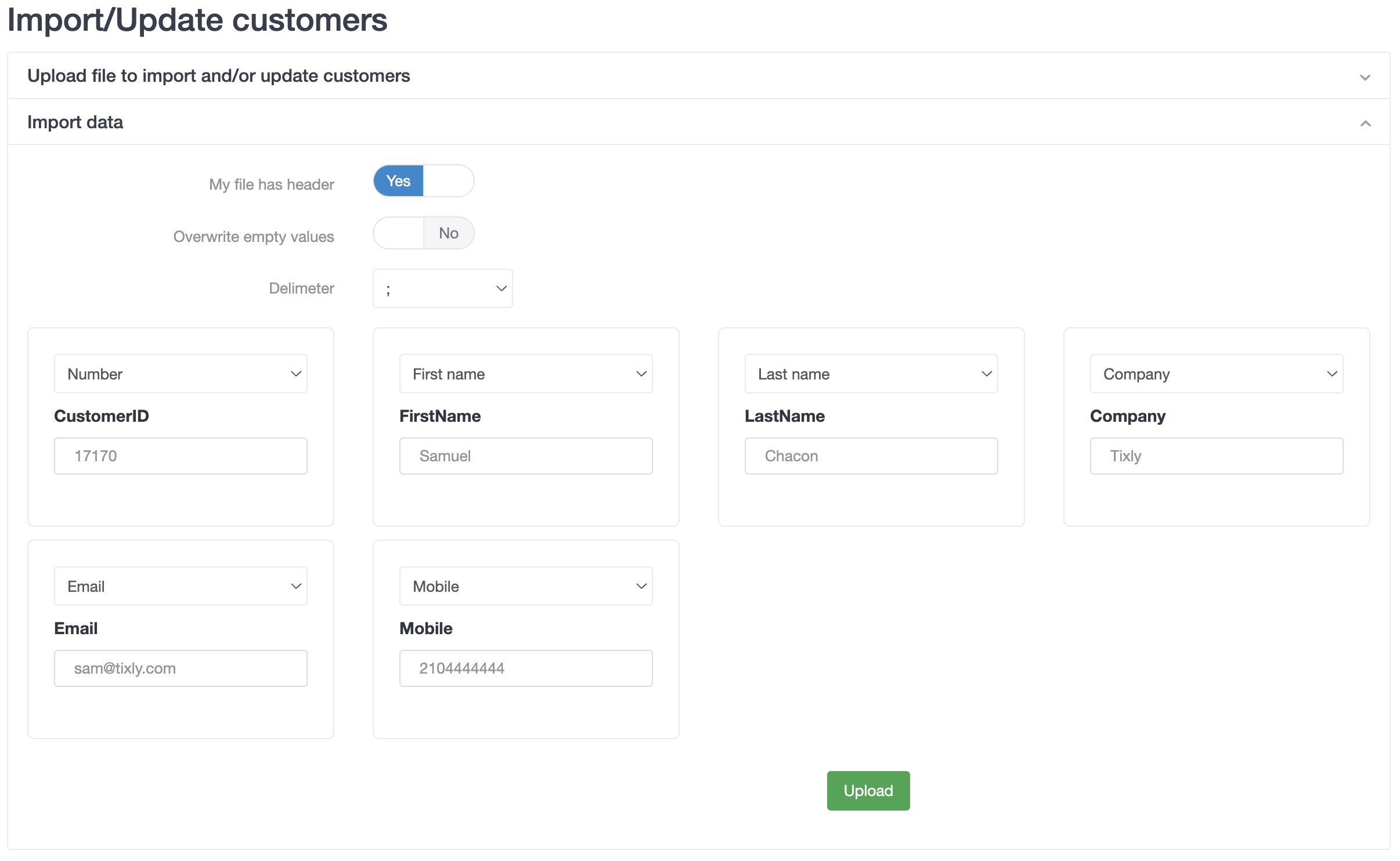Click the CustomerID field showing 17170
The height and width of the screenshot is (861, 1400).
click(x=181, y=456)
